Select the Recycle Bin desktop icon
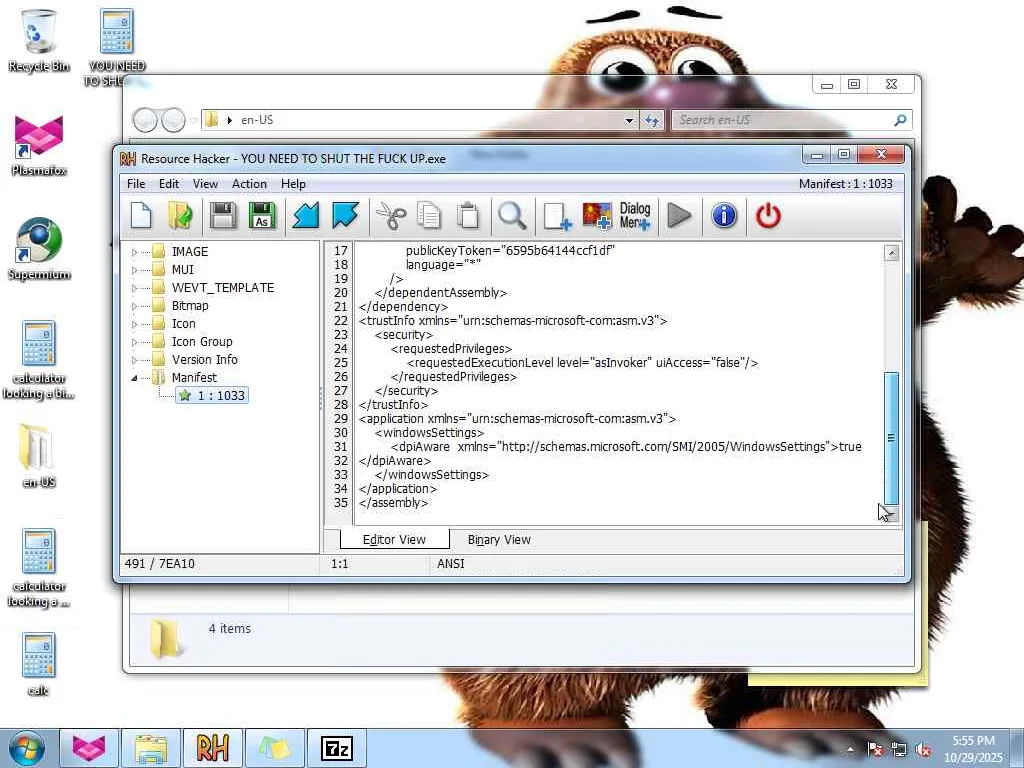This screenshot has width=1024, height=768. coord(39,40)
